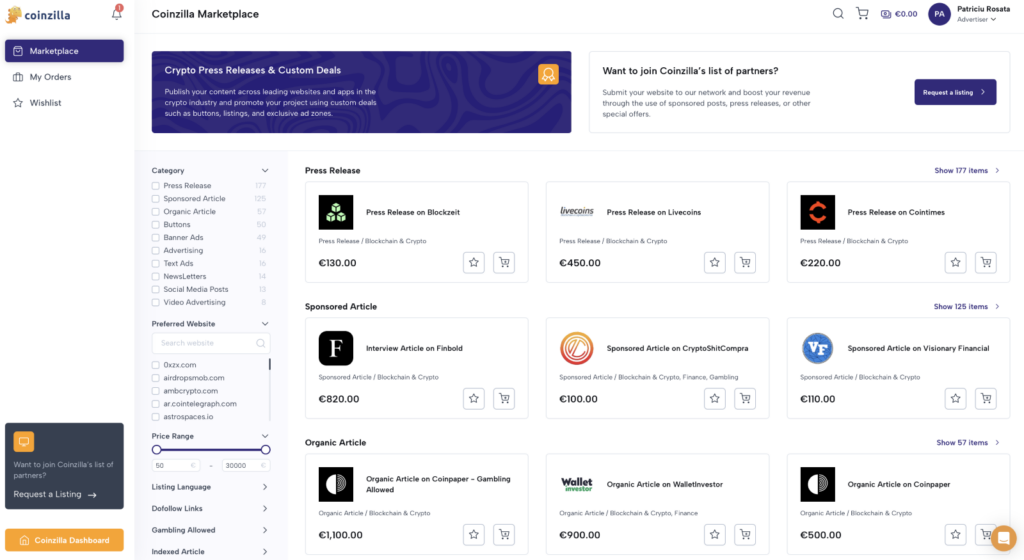Screen dimensions: 1024x560
Task: Tick the ambcrypto.com website checkbox
Action: (155, 391)
